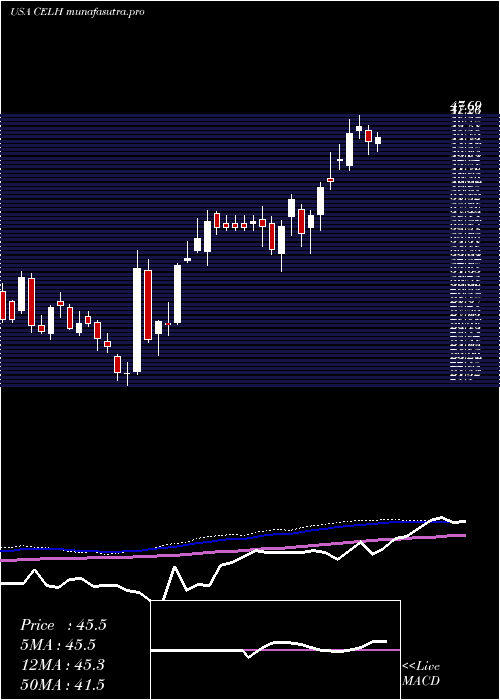Click the top price-axis label near 47.60
The width and height of the screenshot is (500, 700).
pos(467,106)
